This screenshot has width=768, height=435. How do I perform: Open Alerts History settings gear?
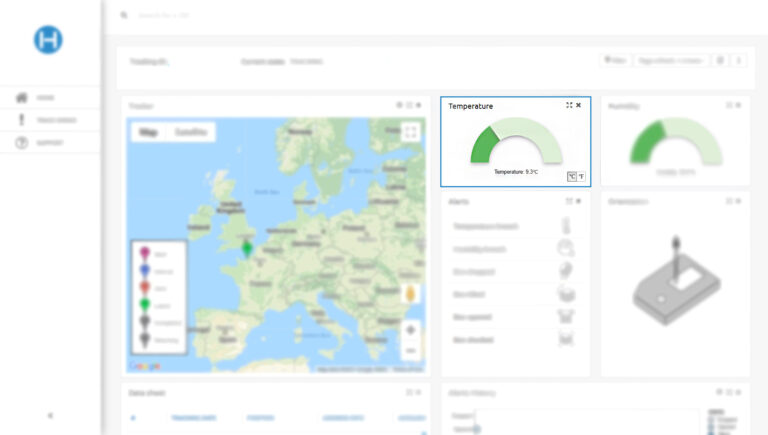pos(720,392)
